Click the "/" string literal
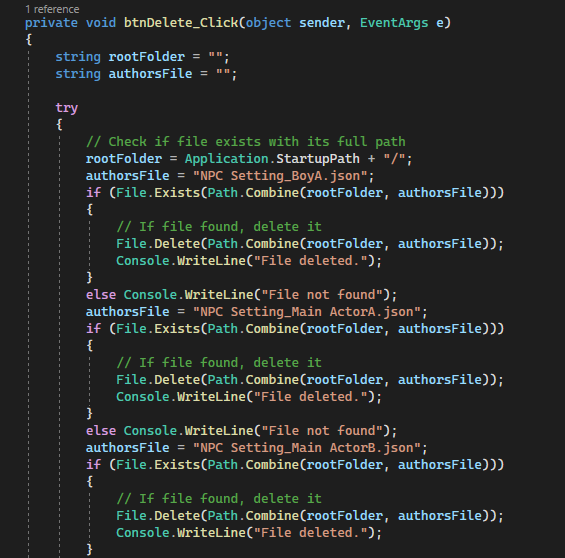The height and width of the screenshot is (558, 565). click(394, 159)
